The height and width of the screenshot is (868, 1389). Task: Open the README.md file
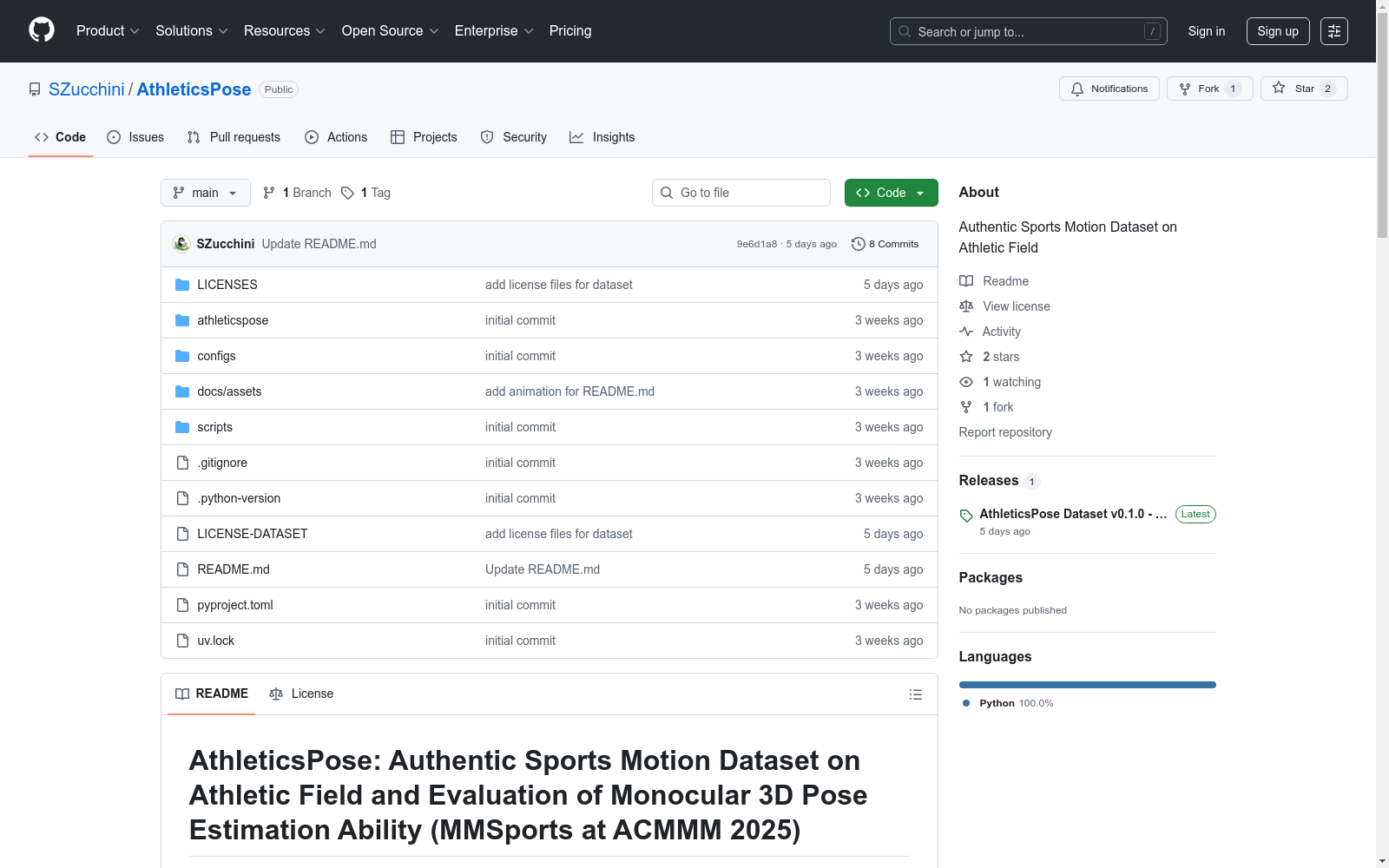pos(234,569)
